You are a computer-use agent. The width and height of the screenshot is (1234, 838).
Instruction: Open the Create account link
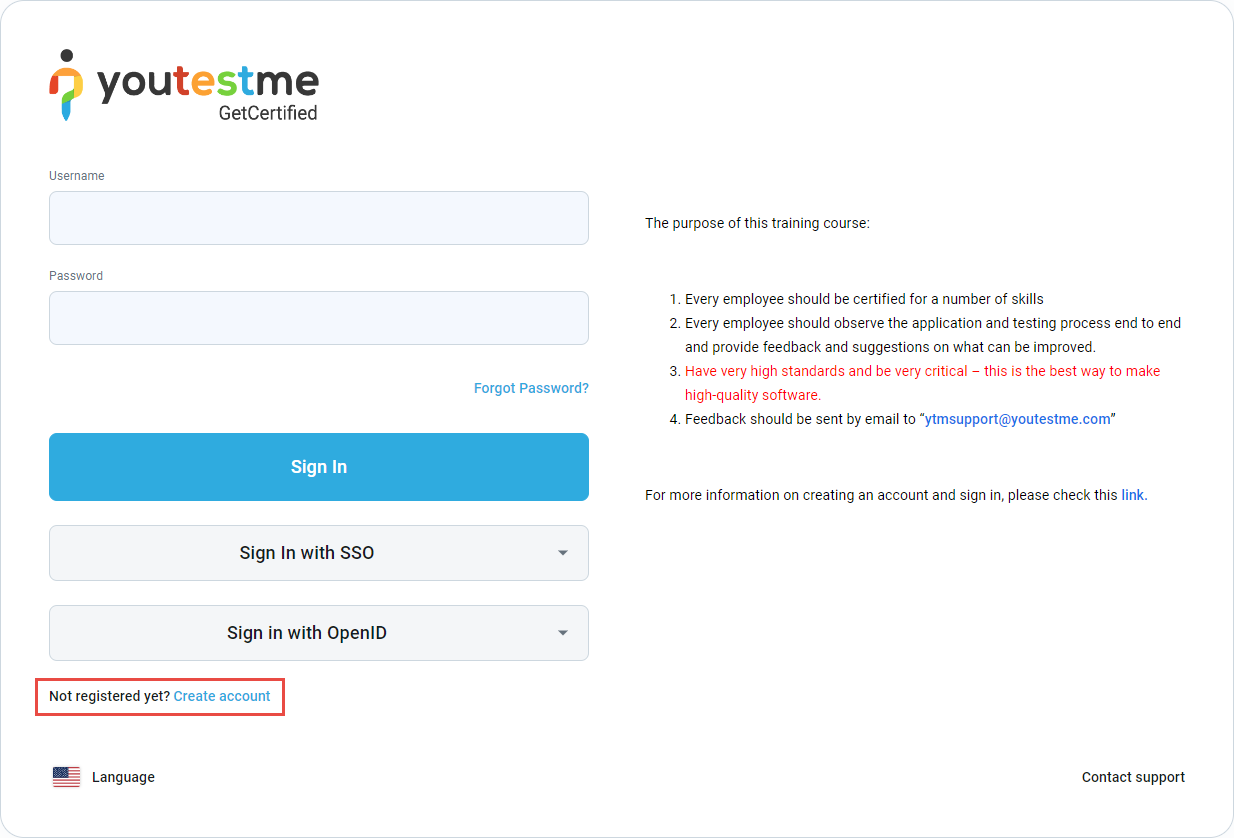[222, 696]
